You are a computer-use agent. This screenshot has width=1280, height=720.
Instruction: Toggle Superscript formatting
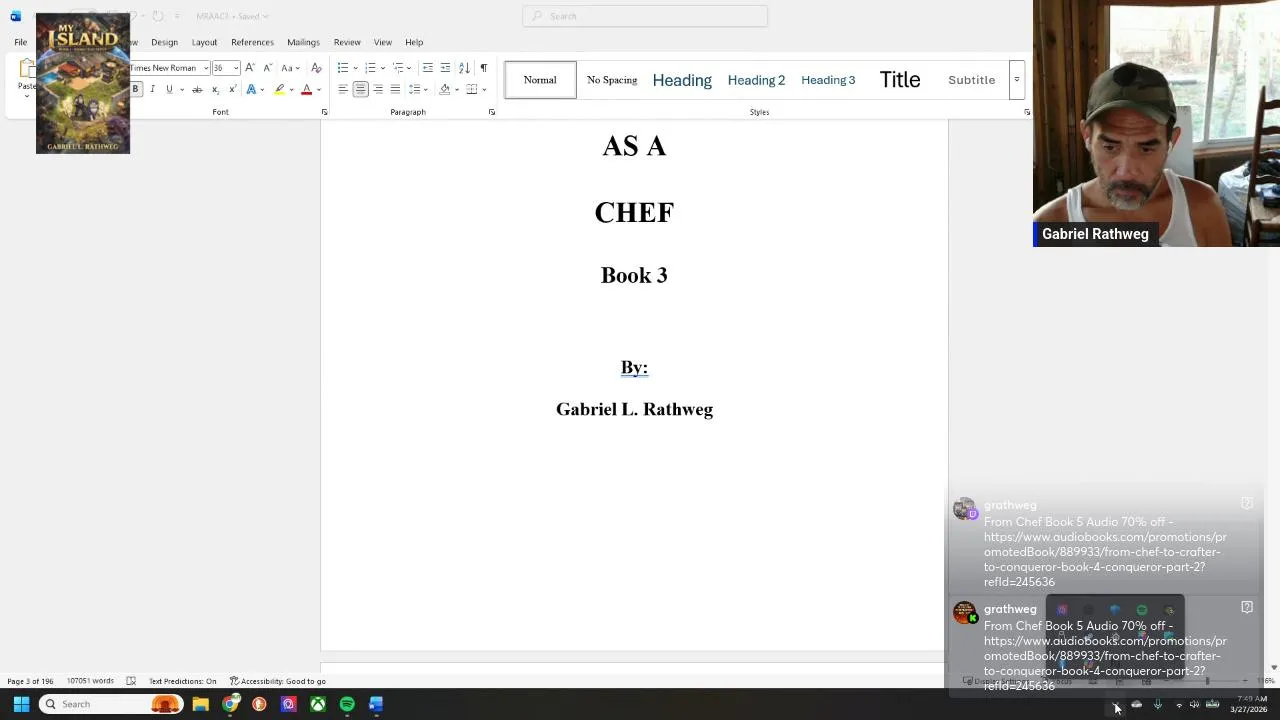232,89
